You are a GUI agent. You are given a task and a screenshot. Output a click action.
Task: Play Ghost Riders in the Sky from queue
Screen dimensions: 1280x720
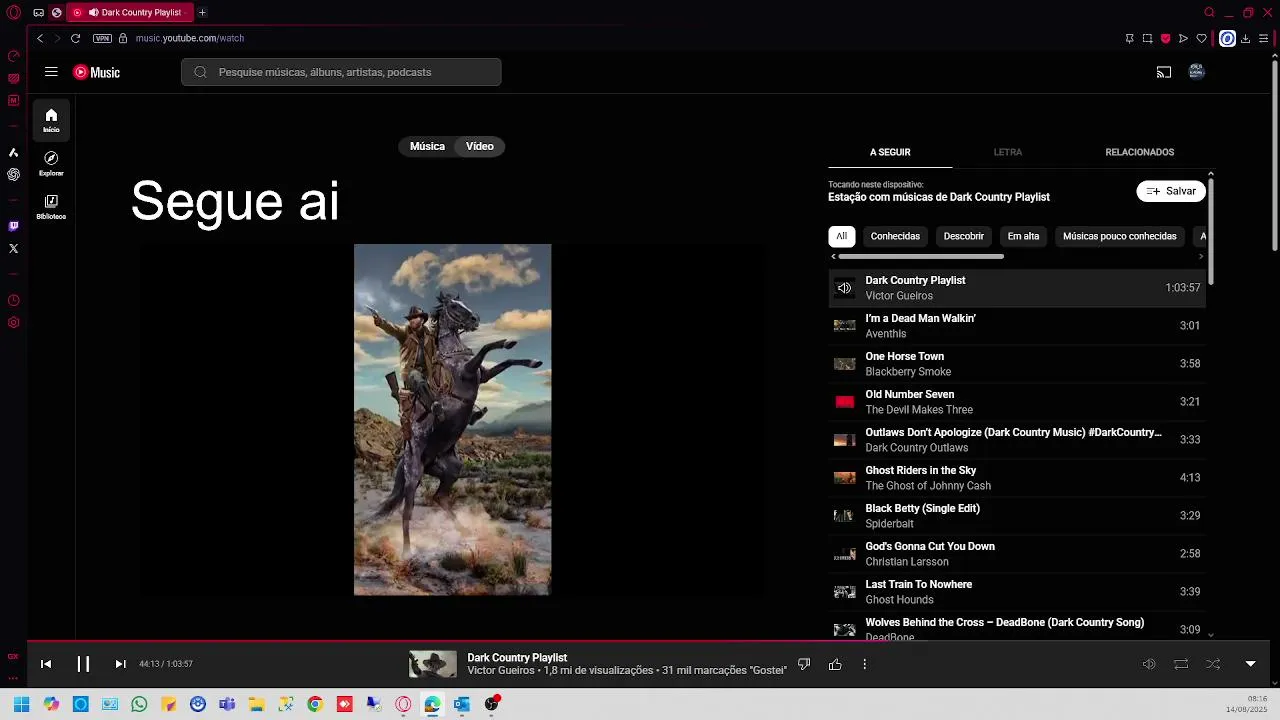pyautogui.click(x=1017, y=478)
